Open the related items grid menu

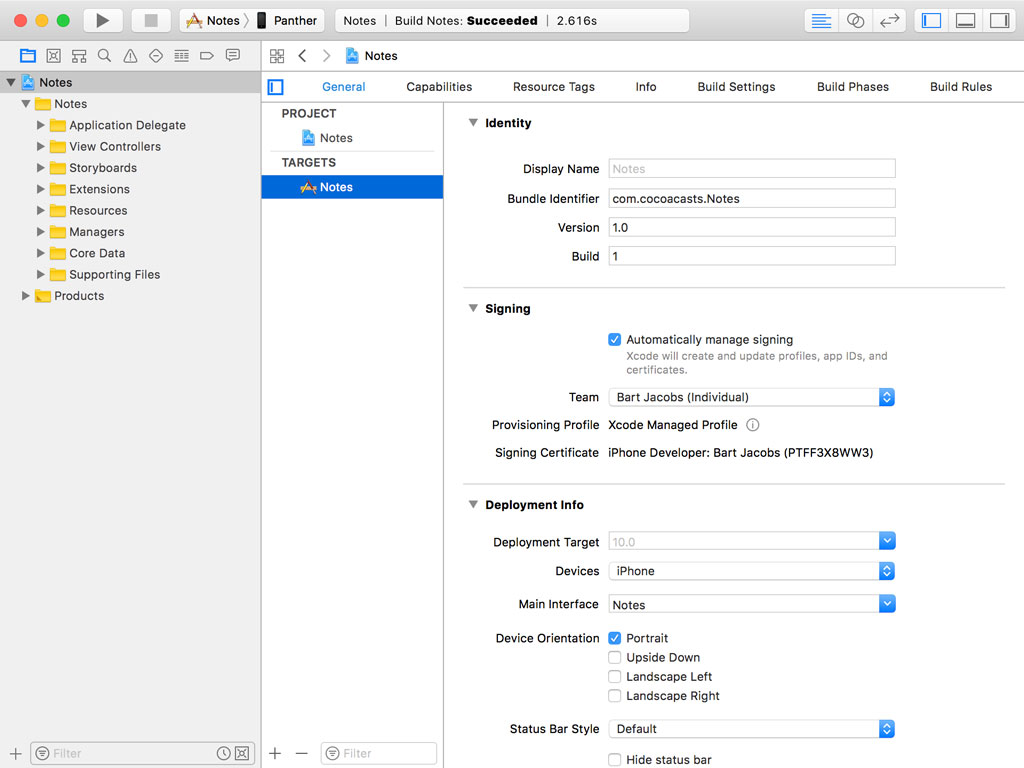277,56
